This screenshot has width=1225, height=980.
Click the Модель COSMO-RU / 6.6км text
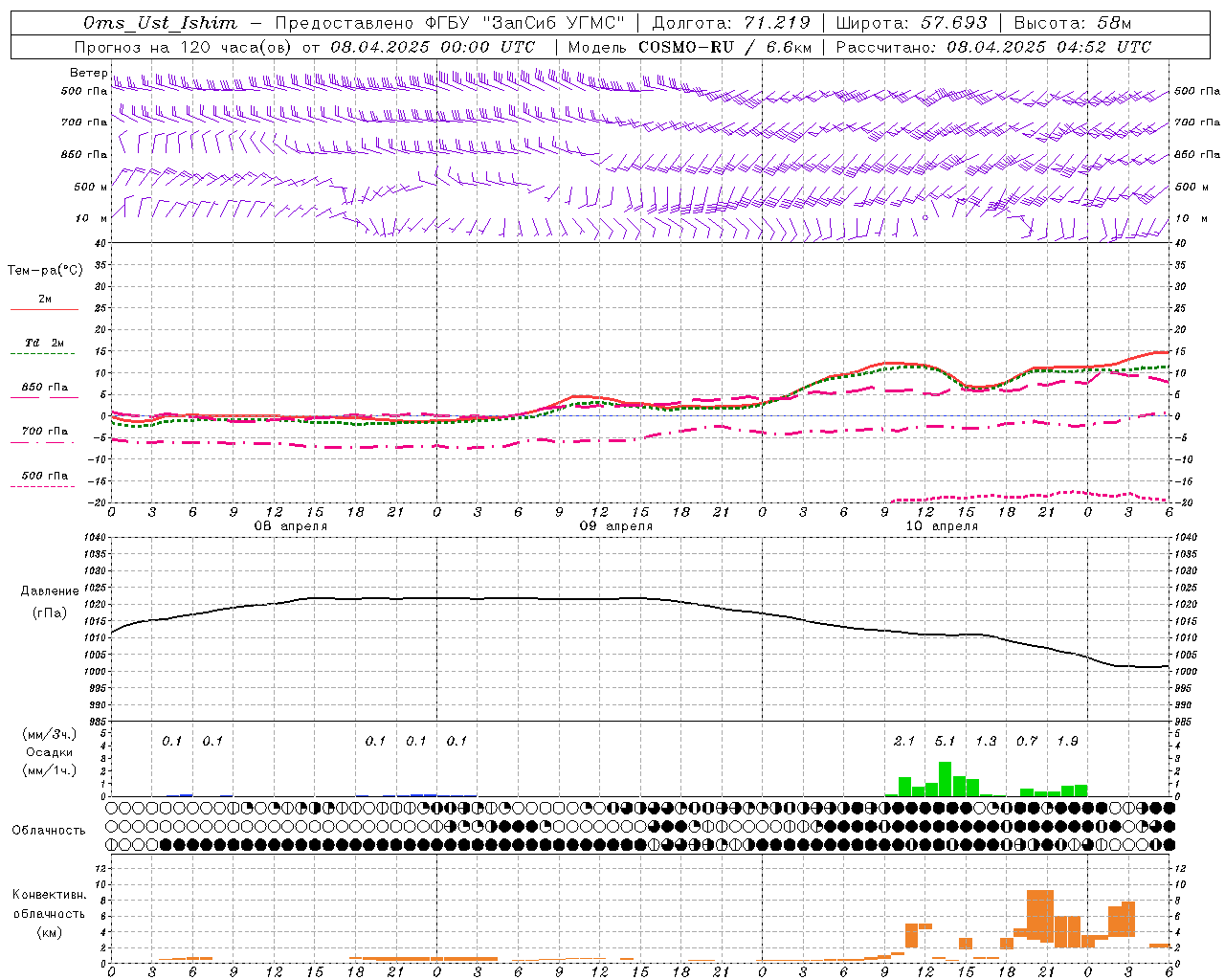click(690, 47)
